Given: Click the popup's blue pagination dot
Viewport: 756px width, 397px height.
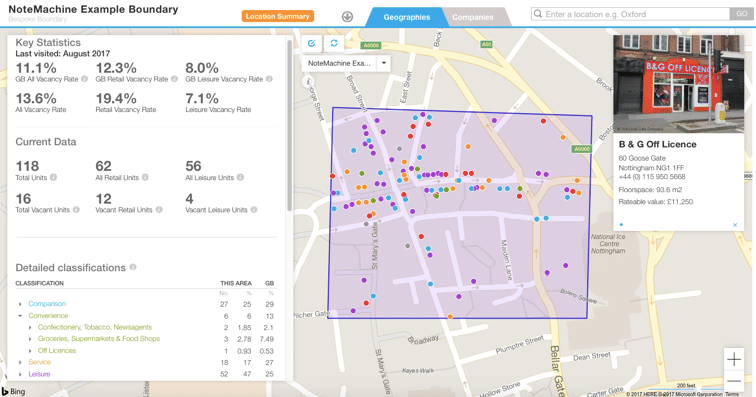Looking at the screenshot, I should click(x=621, y=225).
